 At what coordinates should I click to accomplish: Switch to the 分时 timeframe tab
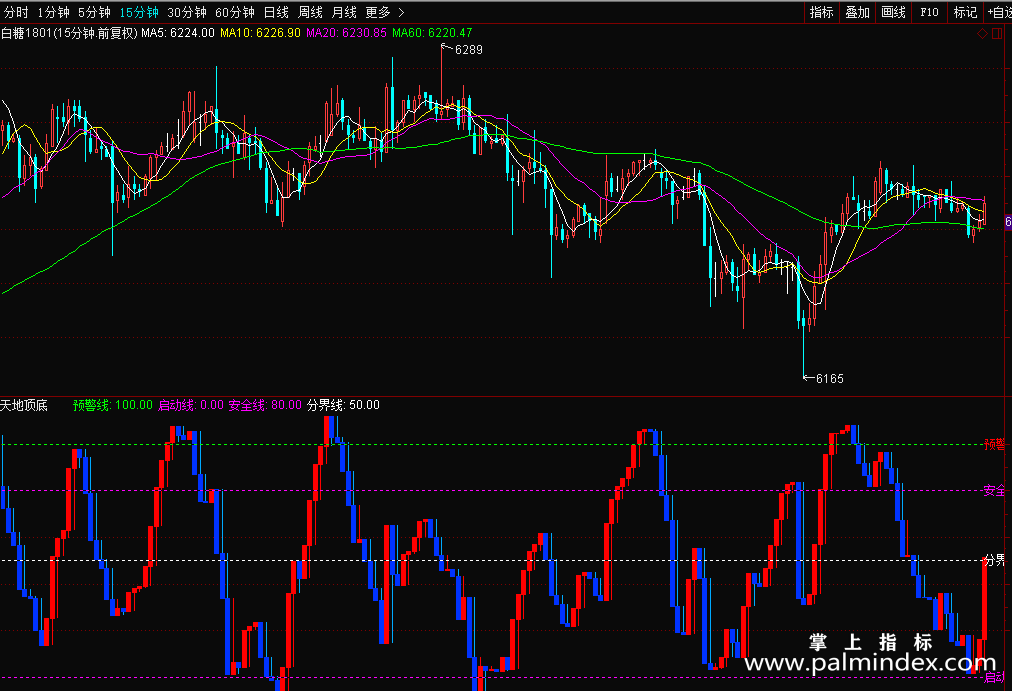16,12
